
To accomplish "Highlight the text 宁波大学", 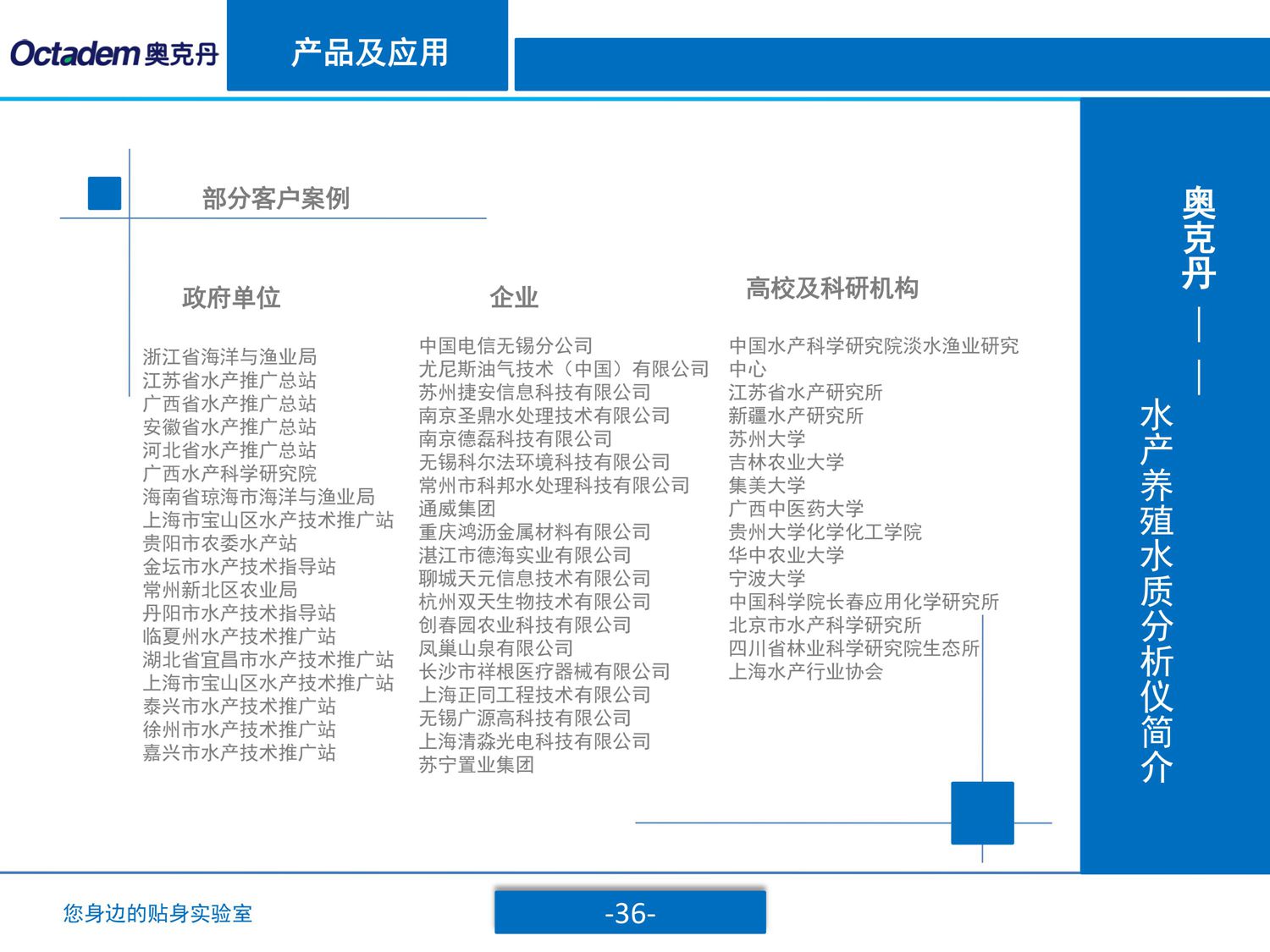I will pos(767,579).
